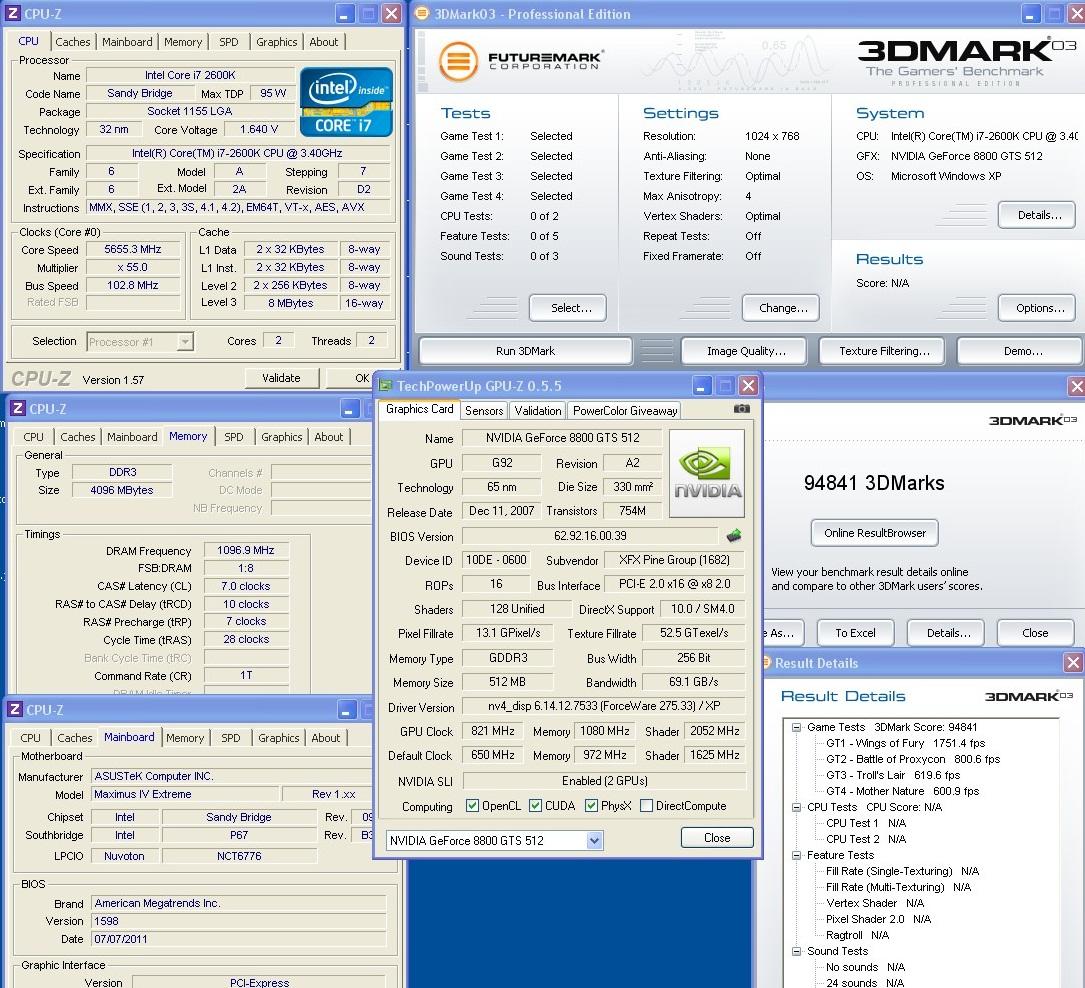Click System Details... button in 3DMark03

click(1037, 215)
